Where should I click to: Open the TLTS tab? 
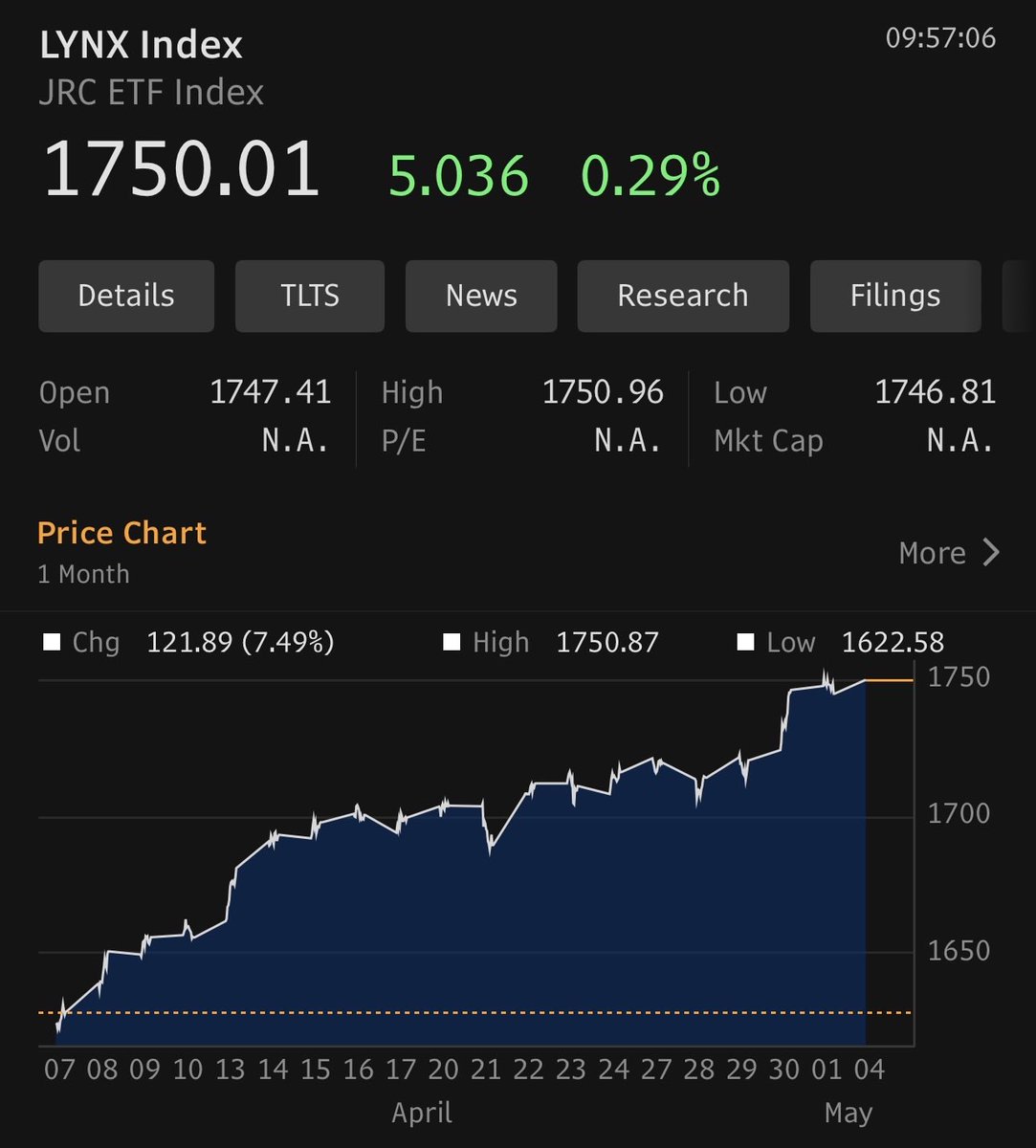coord(310,296)
